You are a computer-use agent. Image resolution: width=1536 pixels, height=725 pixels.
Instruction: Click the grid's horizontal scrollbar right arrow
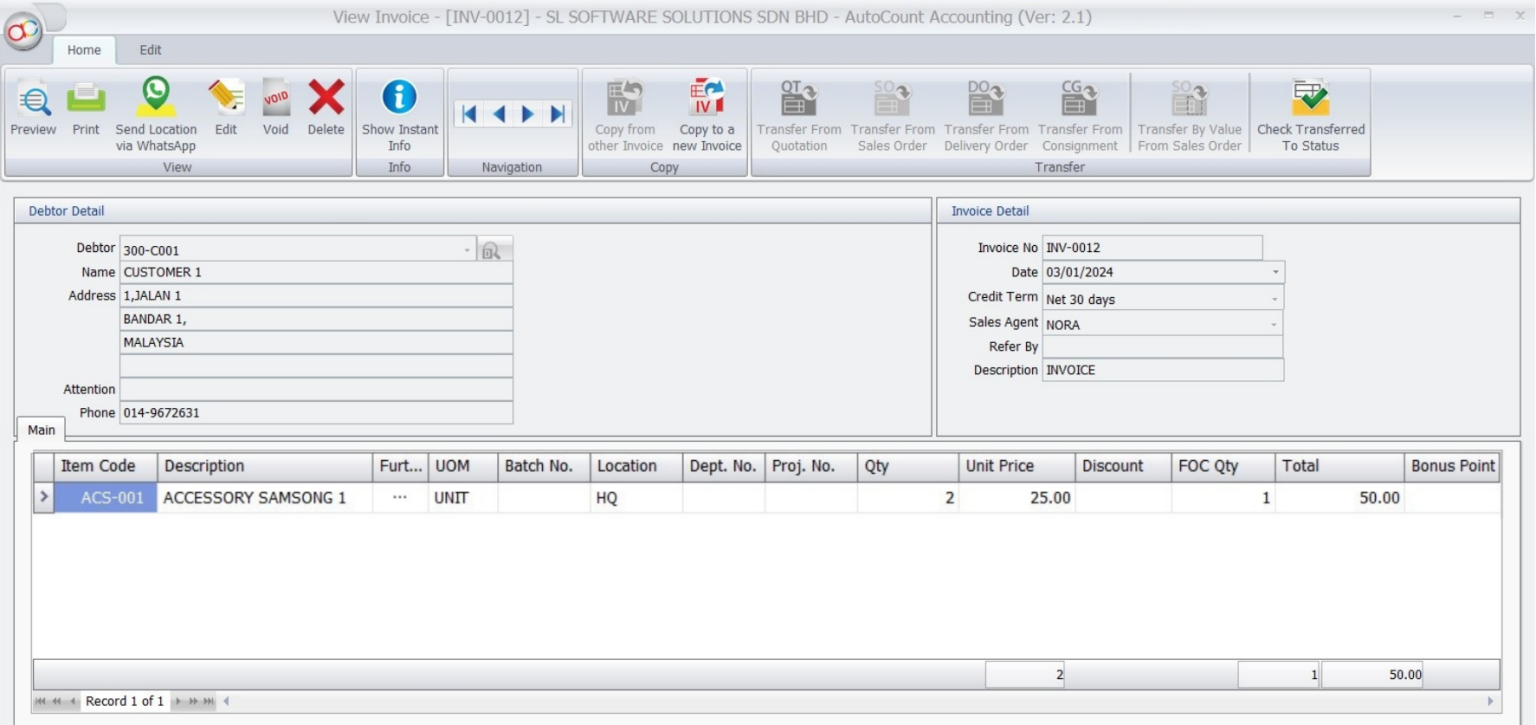point(1491,701)
